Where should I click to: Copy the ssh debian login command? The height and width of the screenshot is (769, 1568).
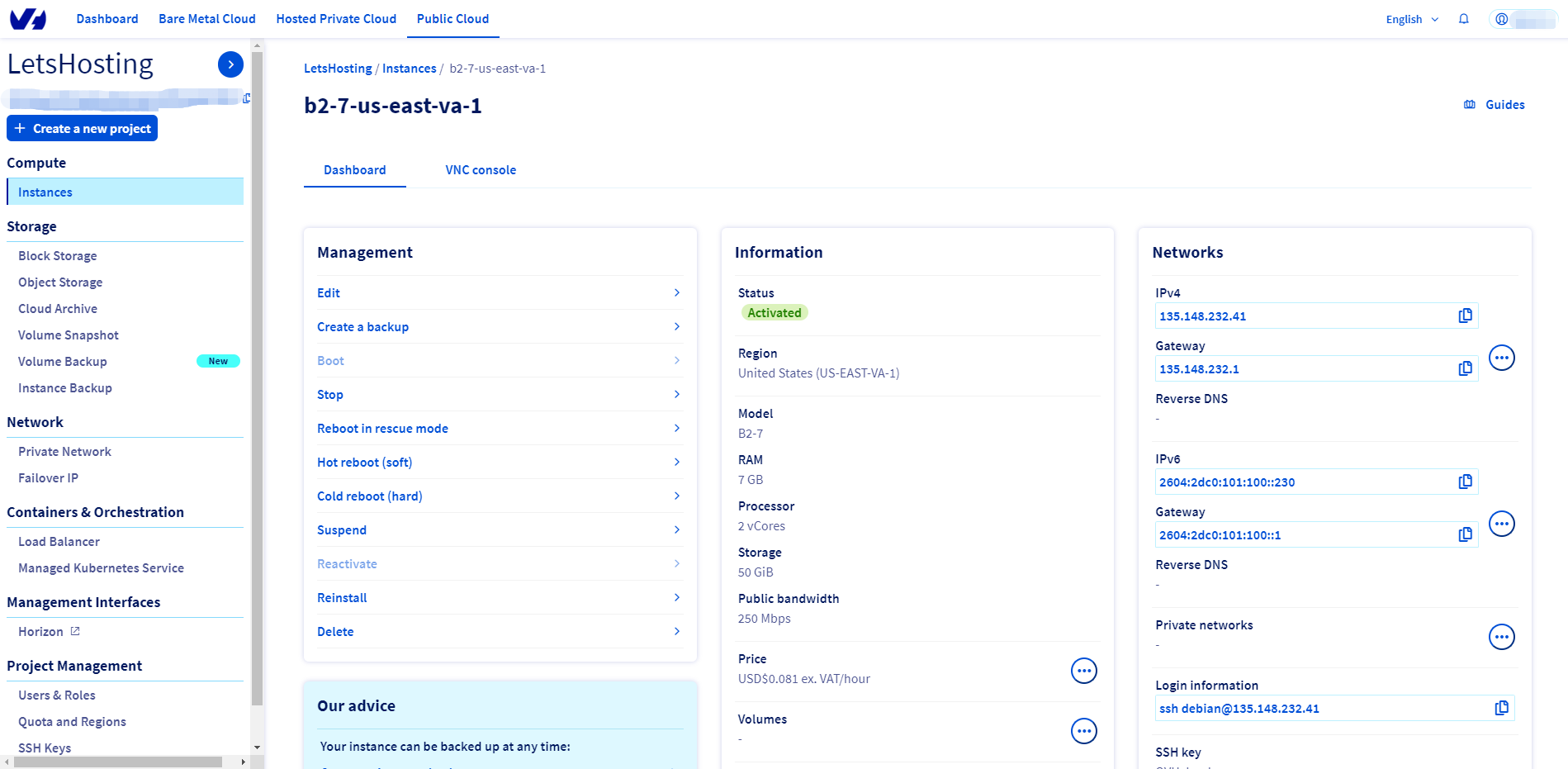coord(1502,708)
